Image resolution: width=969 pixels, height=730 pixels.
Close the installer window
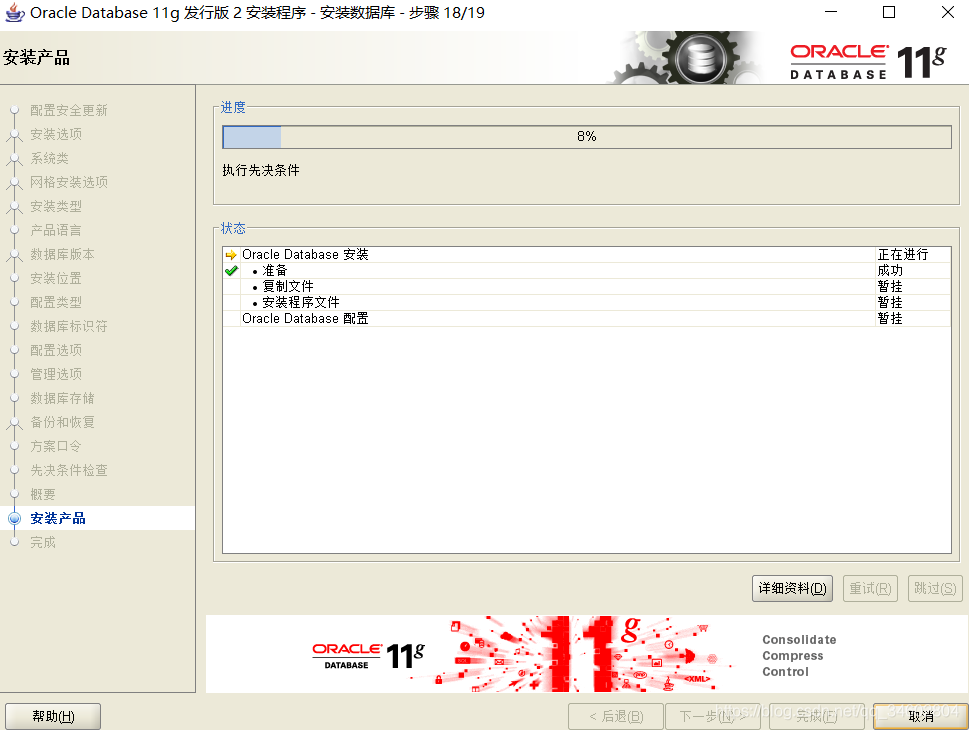[947, 12]
